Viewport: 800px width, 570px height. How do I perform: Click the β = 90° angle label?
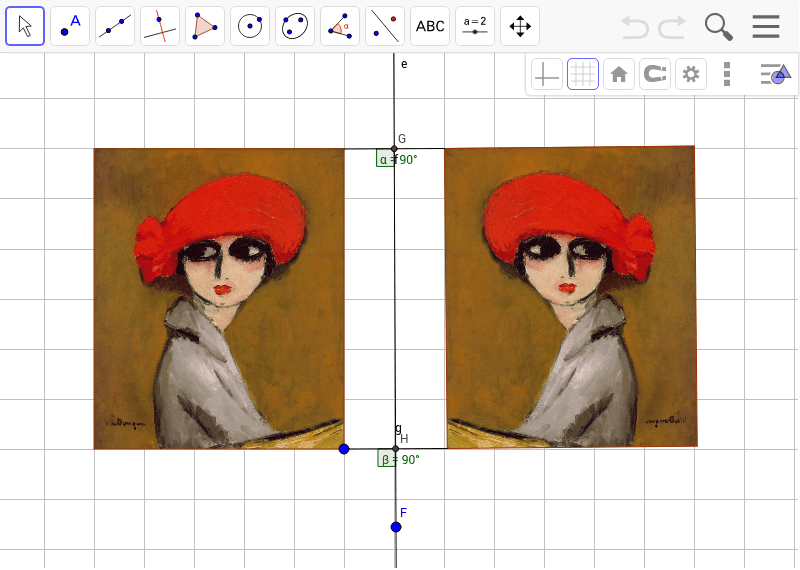(401, 460)
